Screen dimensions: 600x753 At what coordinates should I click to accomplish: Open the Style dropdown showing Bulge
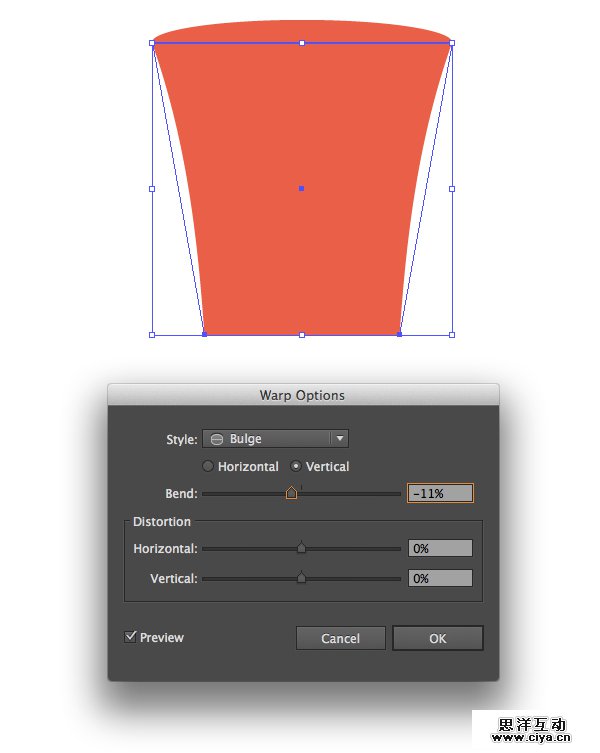click(267, 439)
